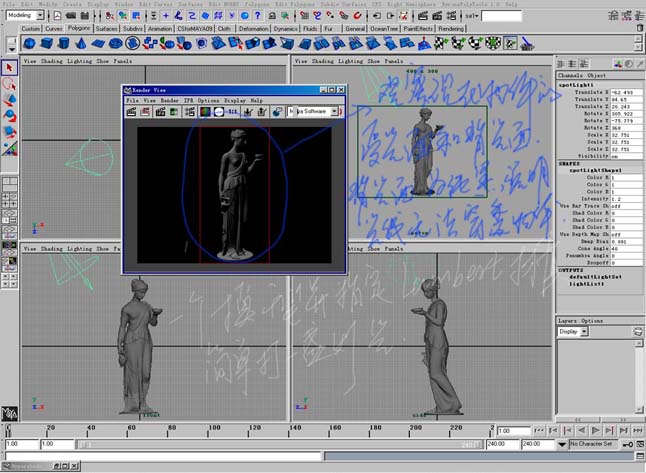The height and width of the screenshot is (473, 646).
Task: Open Options menu in Render View
Action: pyautogui.click(x=208, y=100)
